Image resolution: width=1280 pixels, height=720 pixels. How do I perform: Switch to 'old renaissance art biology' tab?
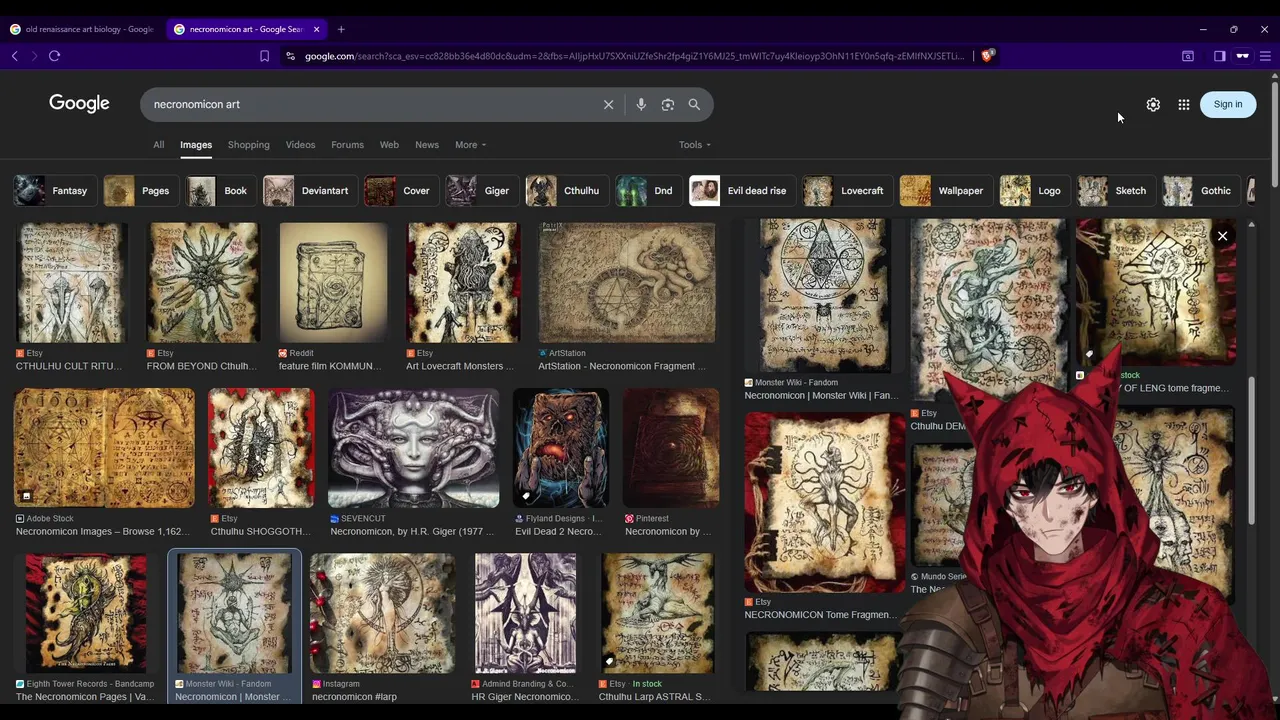[x=83, y=29]
